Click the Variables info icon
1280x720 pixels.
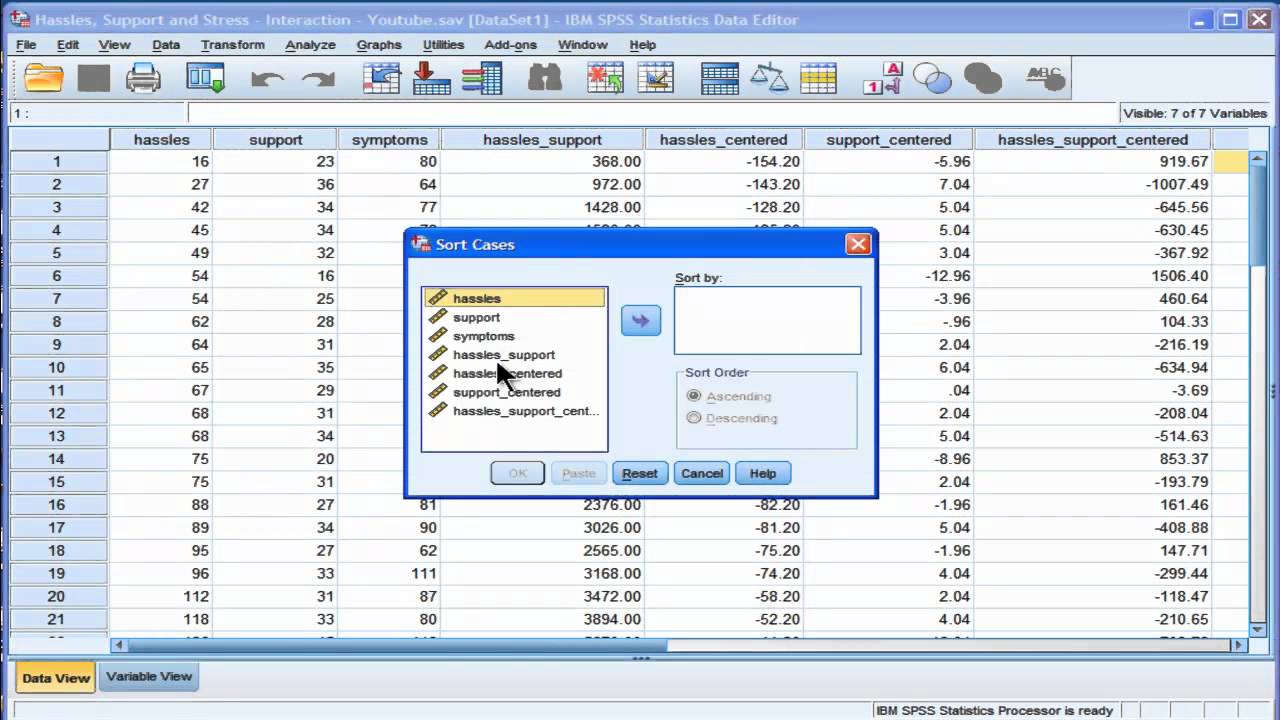coord(481,78)
